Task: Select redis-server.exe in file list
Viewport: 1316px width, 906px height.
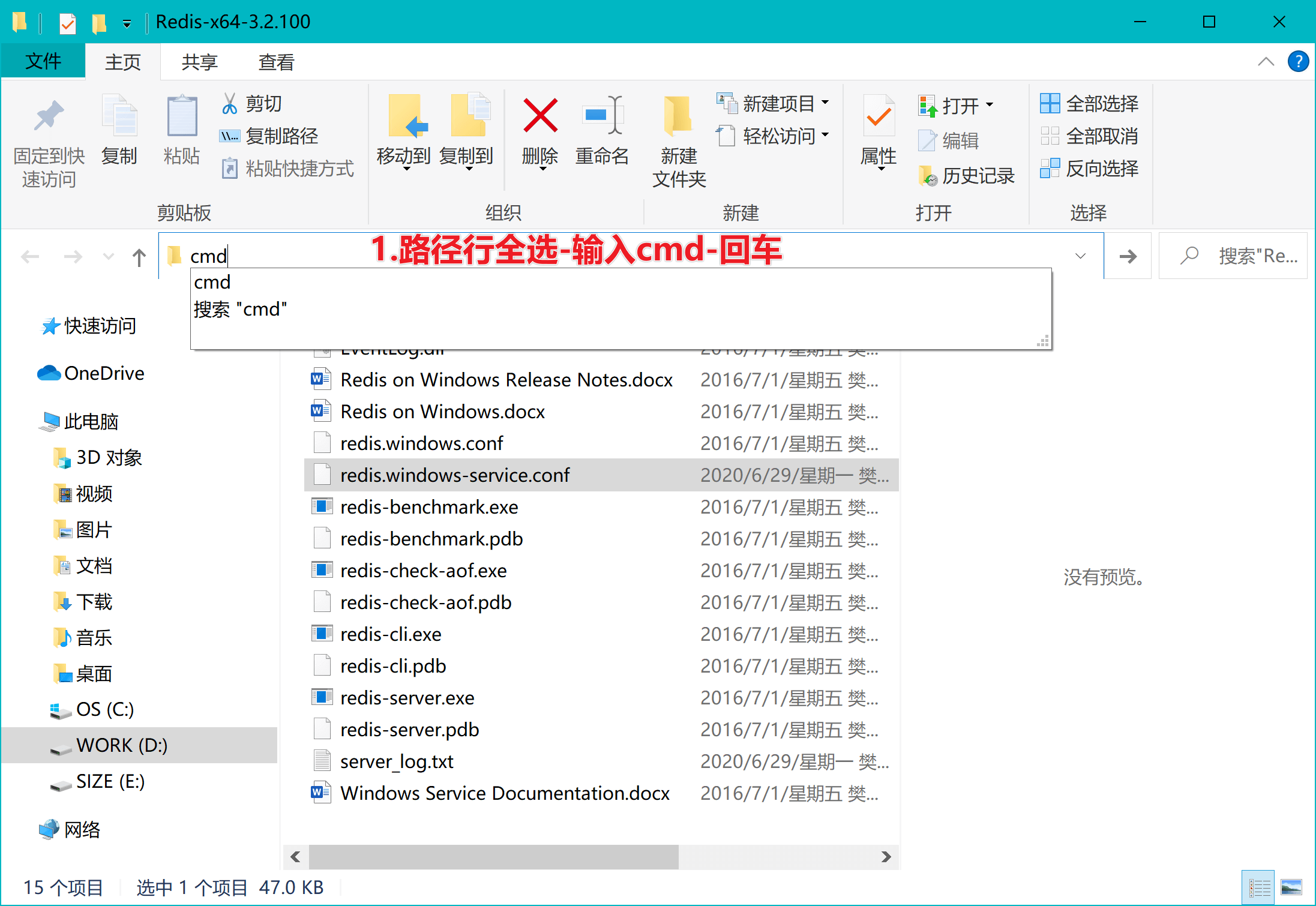Action: pos(407,698)
